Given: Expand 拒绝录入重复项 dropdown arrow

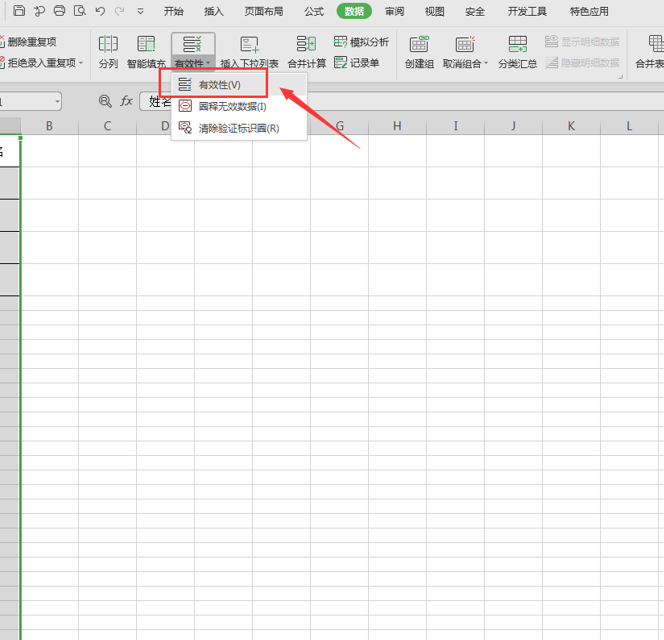Looking at the screenshot, I should click(x=81, y=63).
